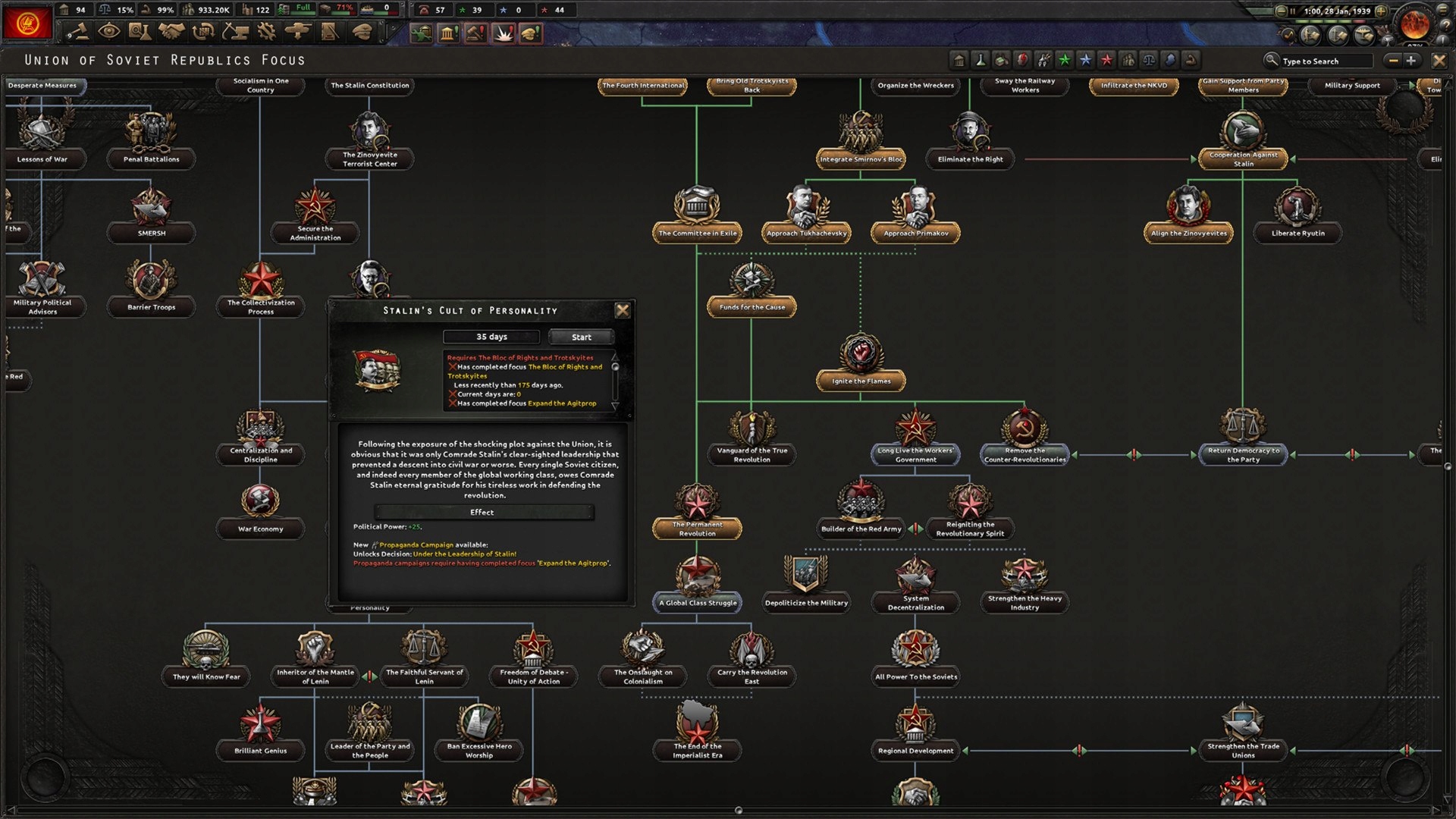Open the balance scale focus filter
Image resolution: width=1456 pixels, height=819 pixels.
(1151, 60)
